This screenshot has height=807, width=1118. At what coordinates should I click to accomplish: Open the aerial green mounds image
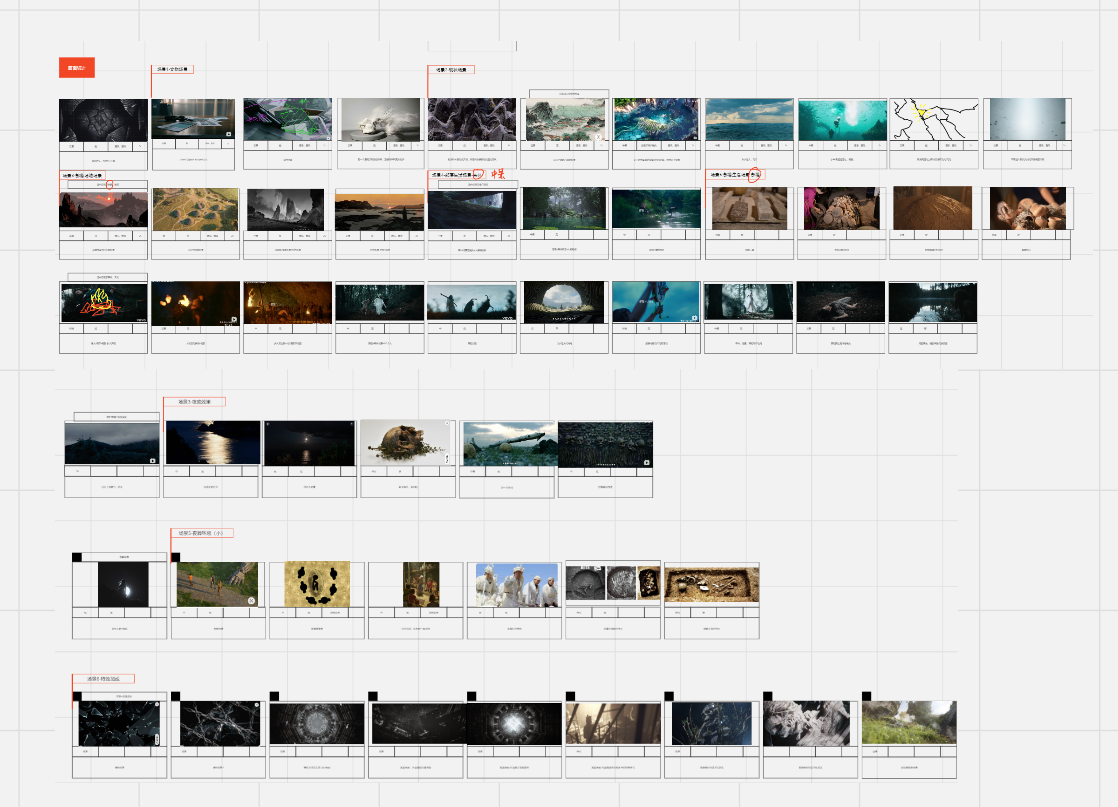(195, 210)
